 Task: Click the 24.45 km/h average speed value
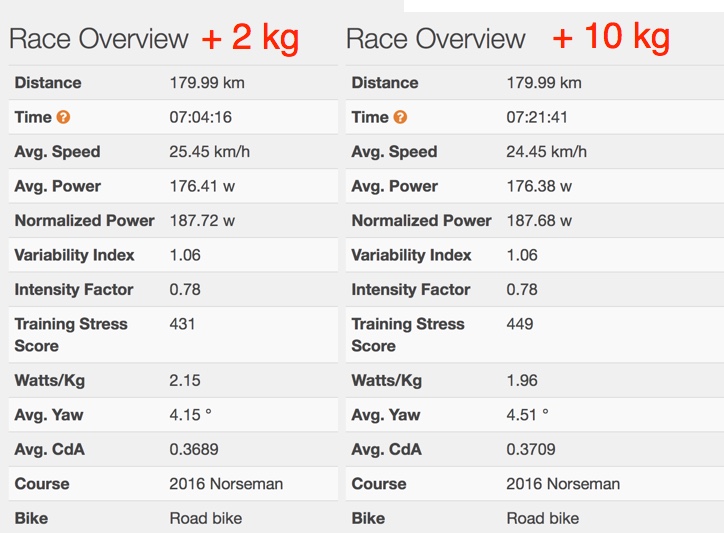point(546,152)
